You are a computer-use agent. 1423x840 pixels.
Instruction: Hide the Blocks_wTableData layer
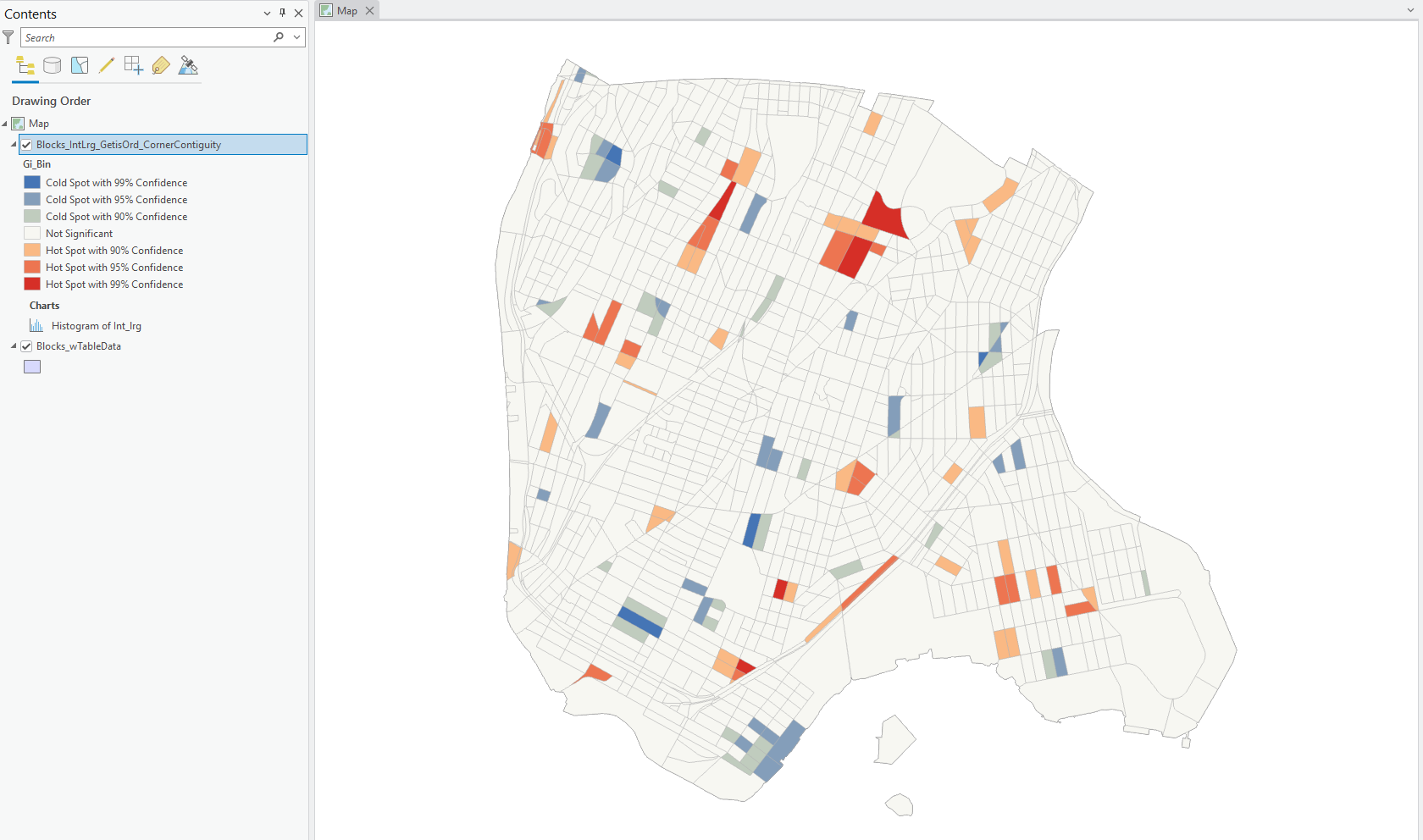pos(26,345)
